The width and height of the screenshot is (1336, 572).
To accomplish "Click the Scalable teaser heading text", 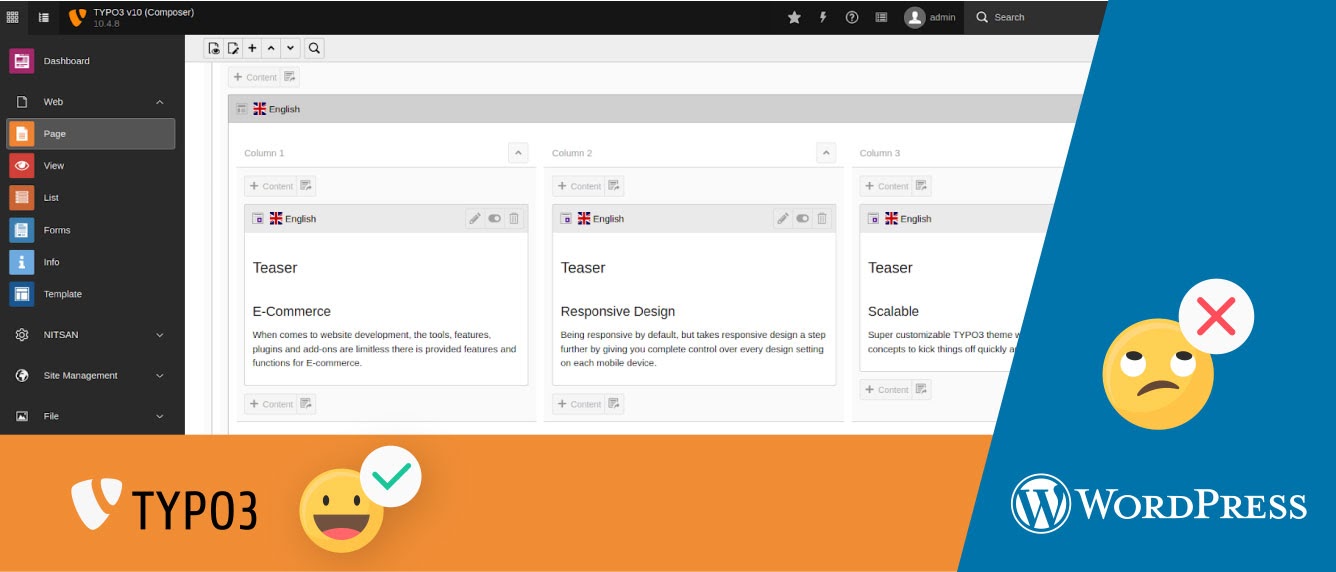I will point(893,311).
